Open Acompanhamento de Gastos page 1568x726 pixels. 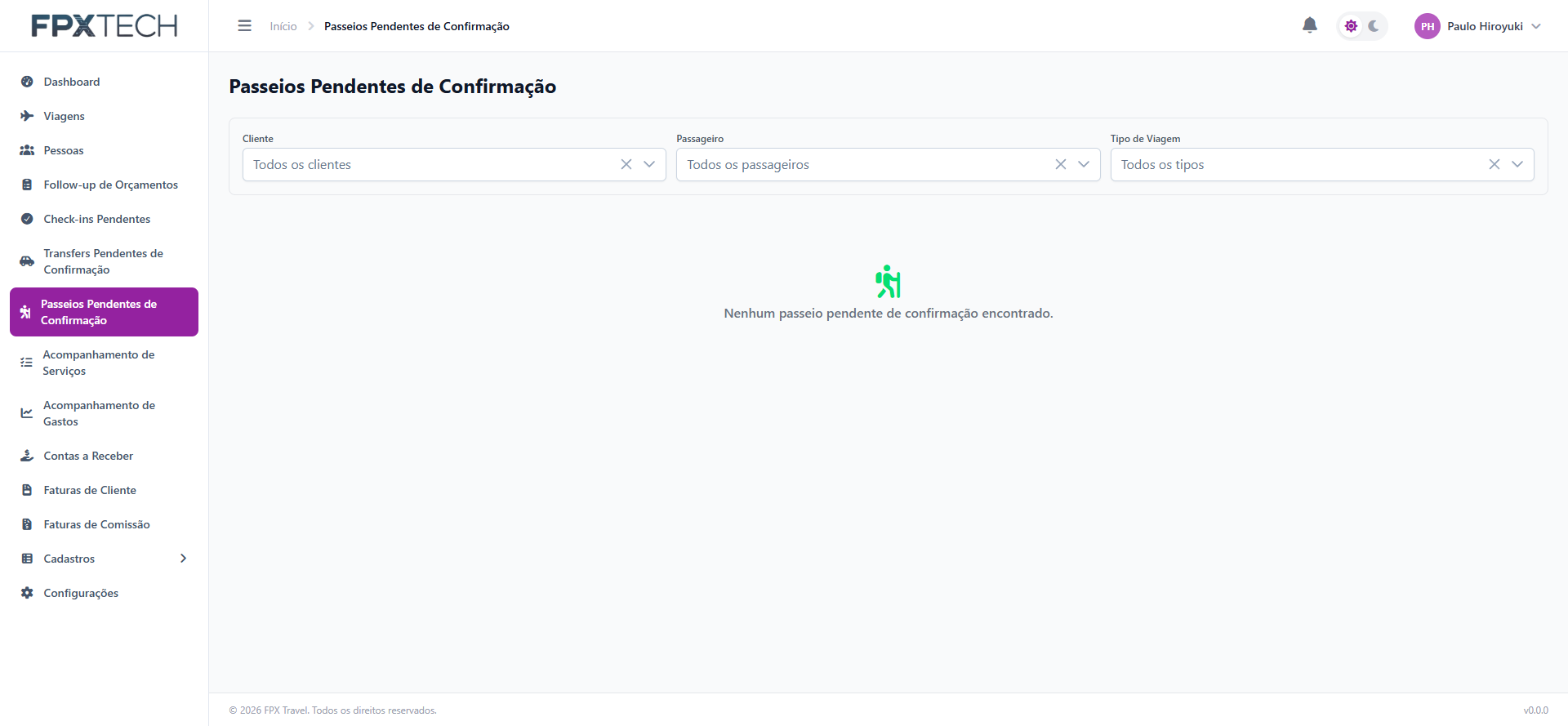tap(104, 413)
